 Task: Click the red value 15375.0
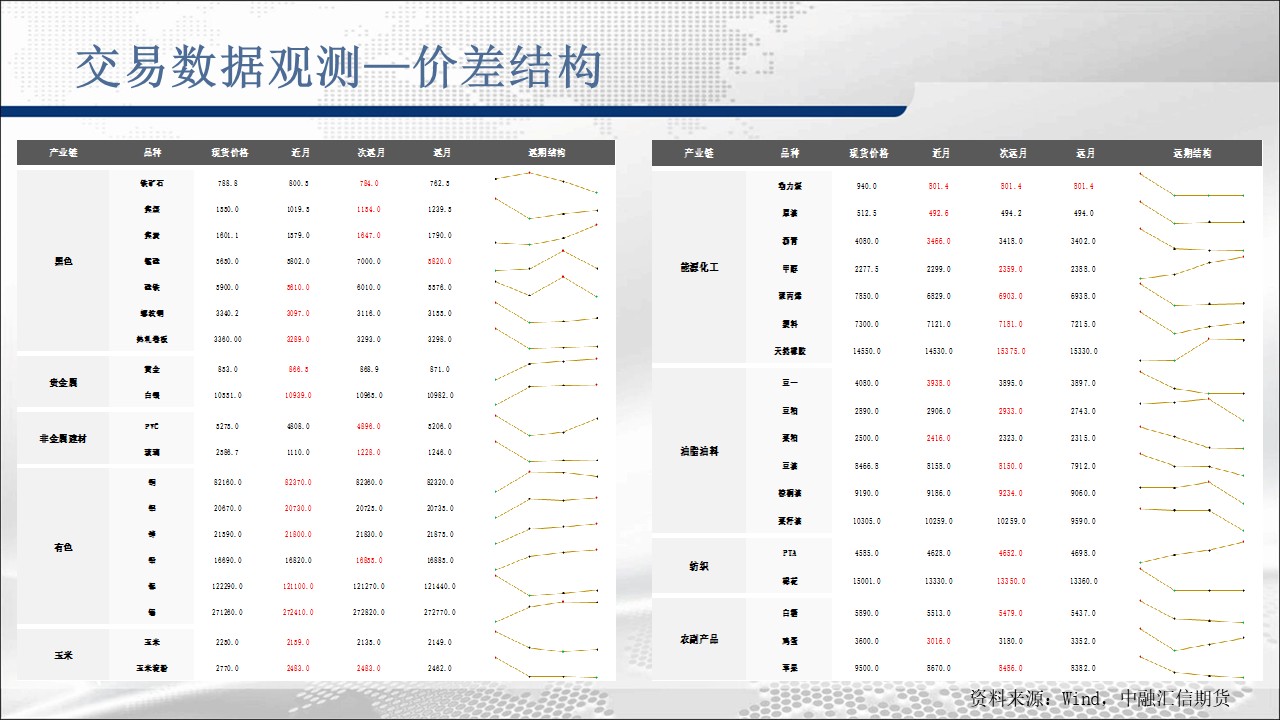(x=1011, y=352)
